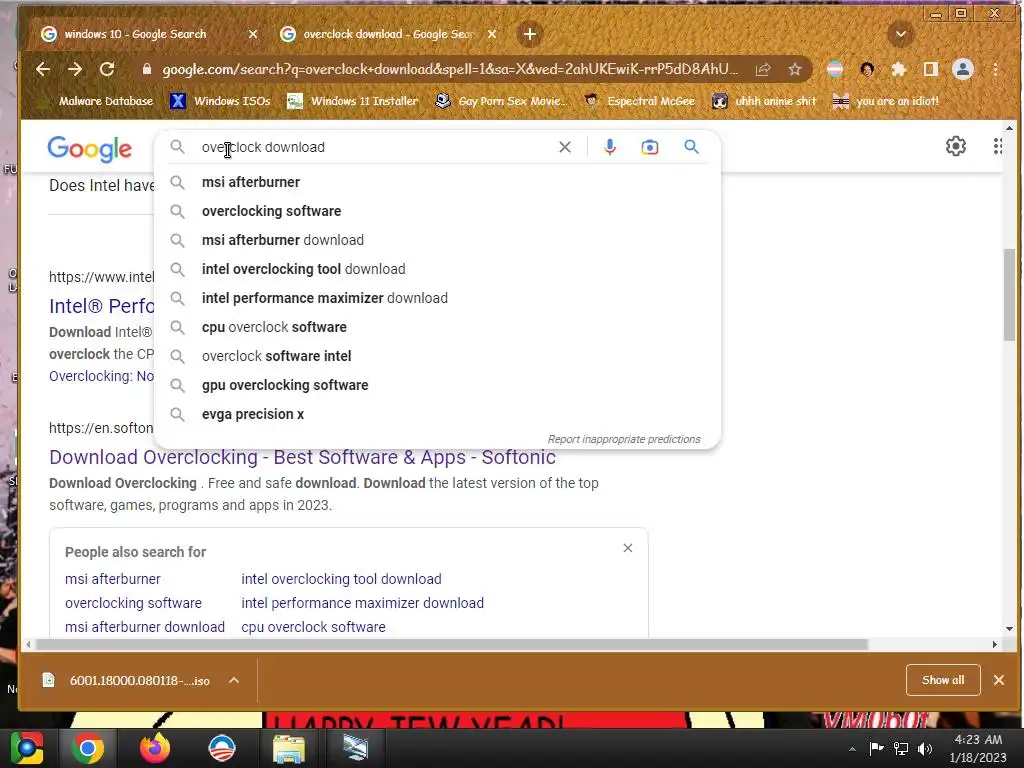Show hidden tray icons arrow
The image size is (1024, 768).
(x=852, y=749)
